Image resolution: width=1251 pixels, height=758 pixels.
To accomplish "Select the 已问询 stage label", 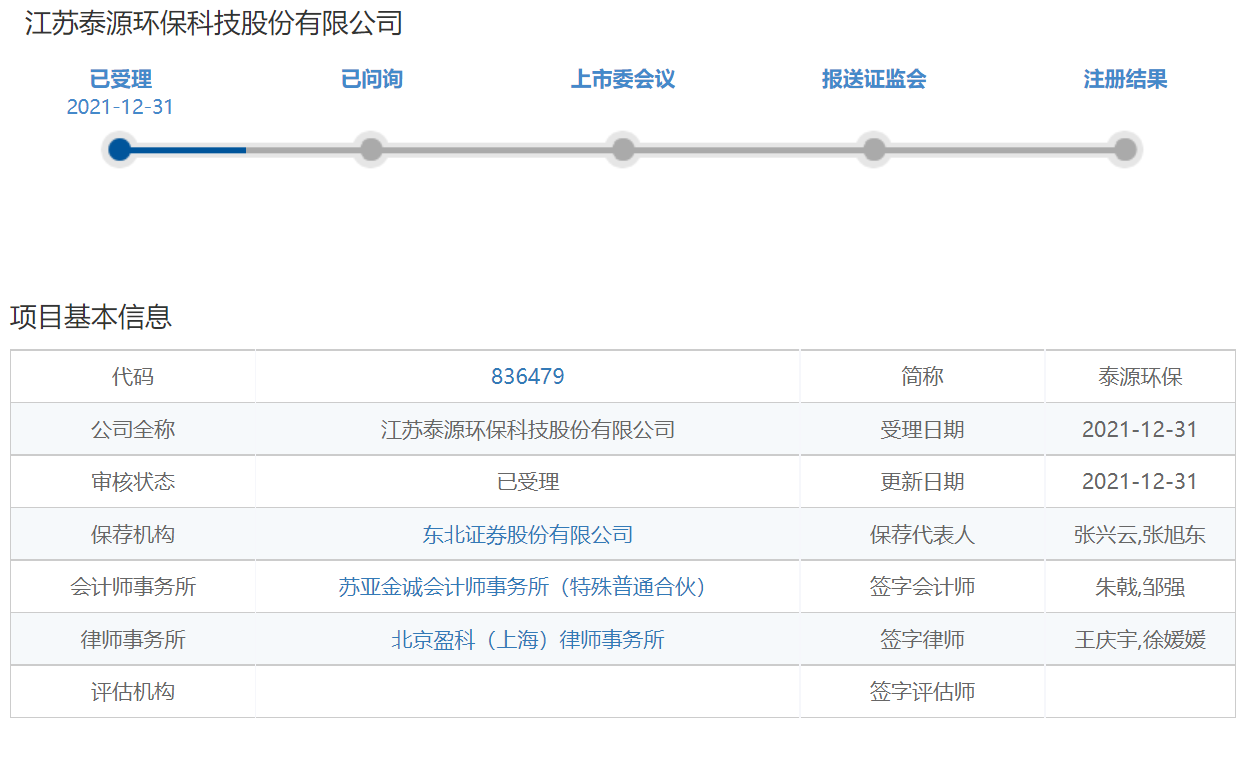I will point(371,79).
